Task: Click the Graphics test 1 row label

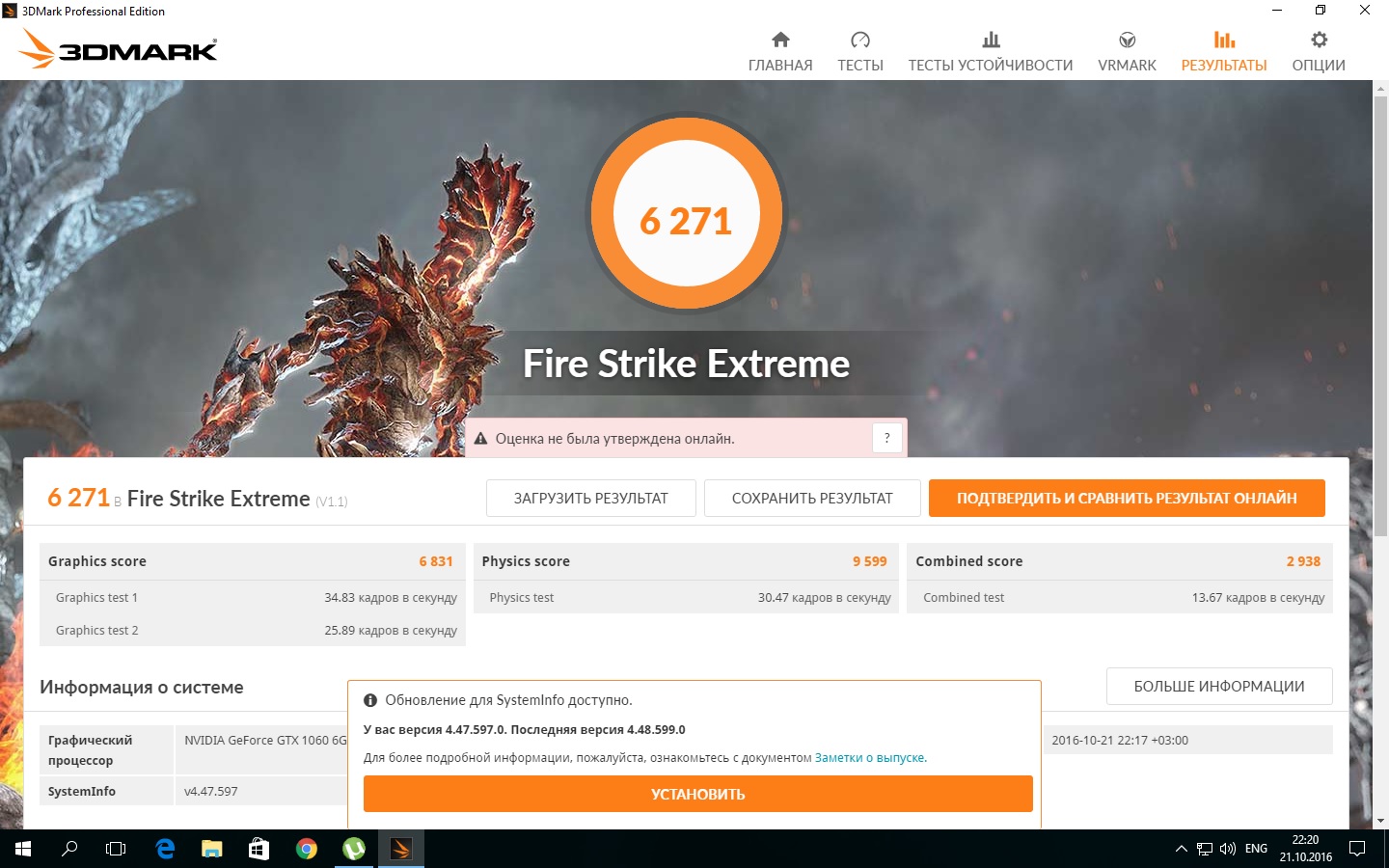Action: [x=96, y=598]
